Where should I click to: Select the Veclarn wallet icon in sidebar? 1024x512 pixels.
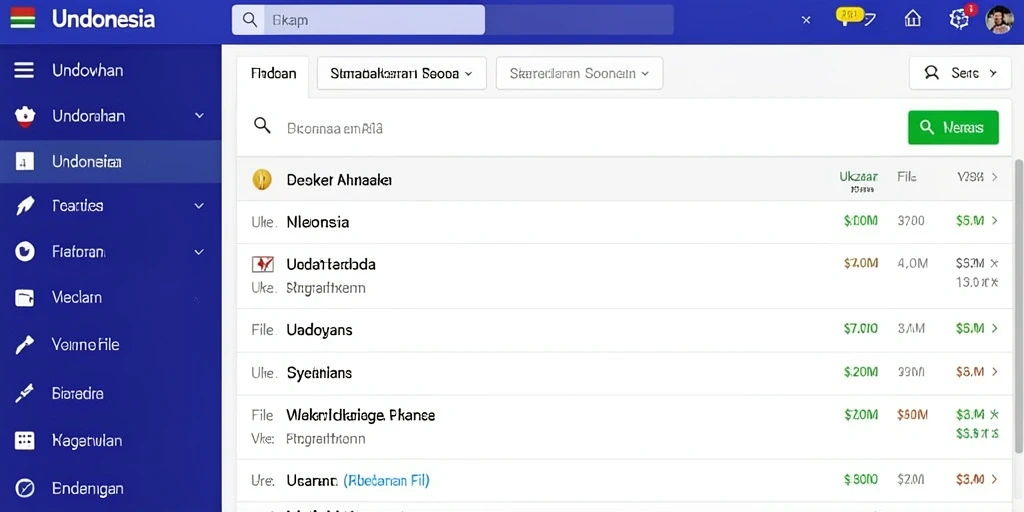click(24, 298)
